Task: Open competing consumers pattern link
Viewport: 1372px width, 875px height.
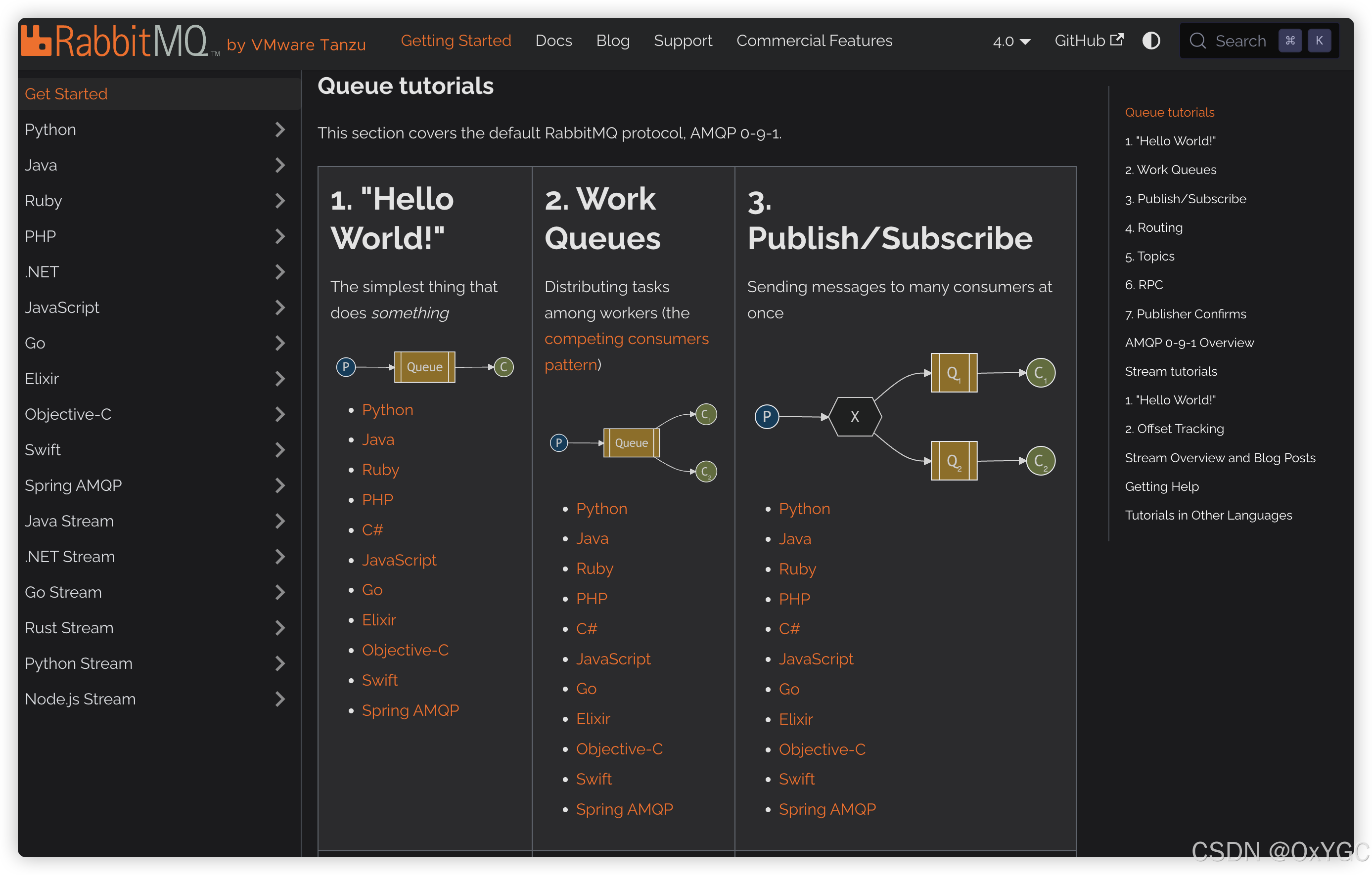Action: click(626, 339)
